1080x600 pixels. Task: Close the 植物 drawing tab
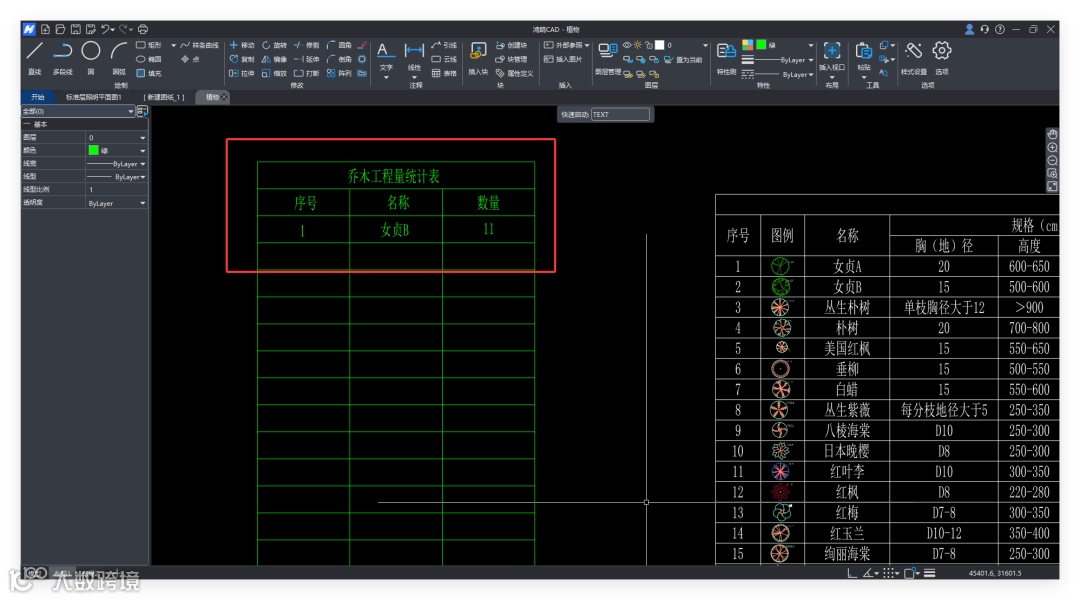(x=224, y=97)
